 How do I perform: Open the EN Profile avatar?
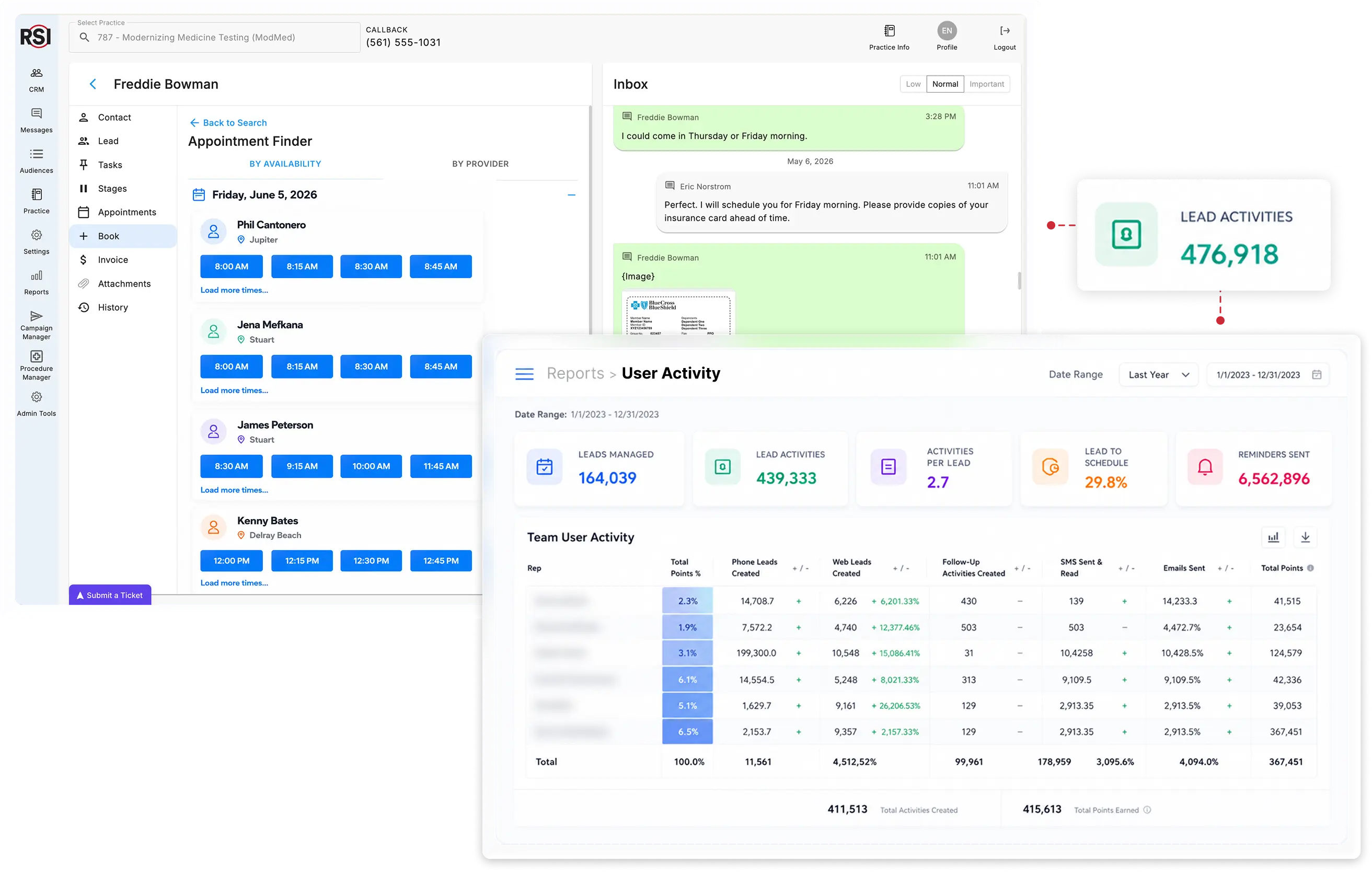947,31
